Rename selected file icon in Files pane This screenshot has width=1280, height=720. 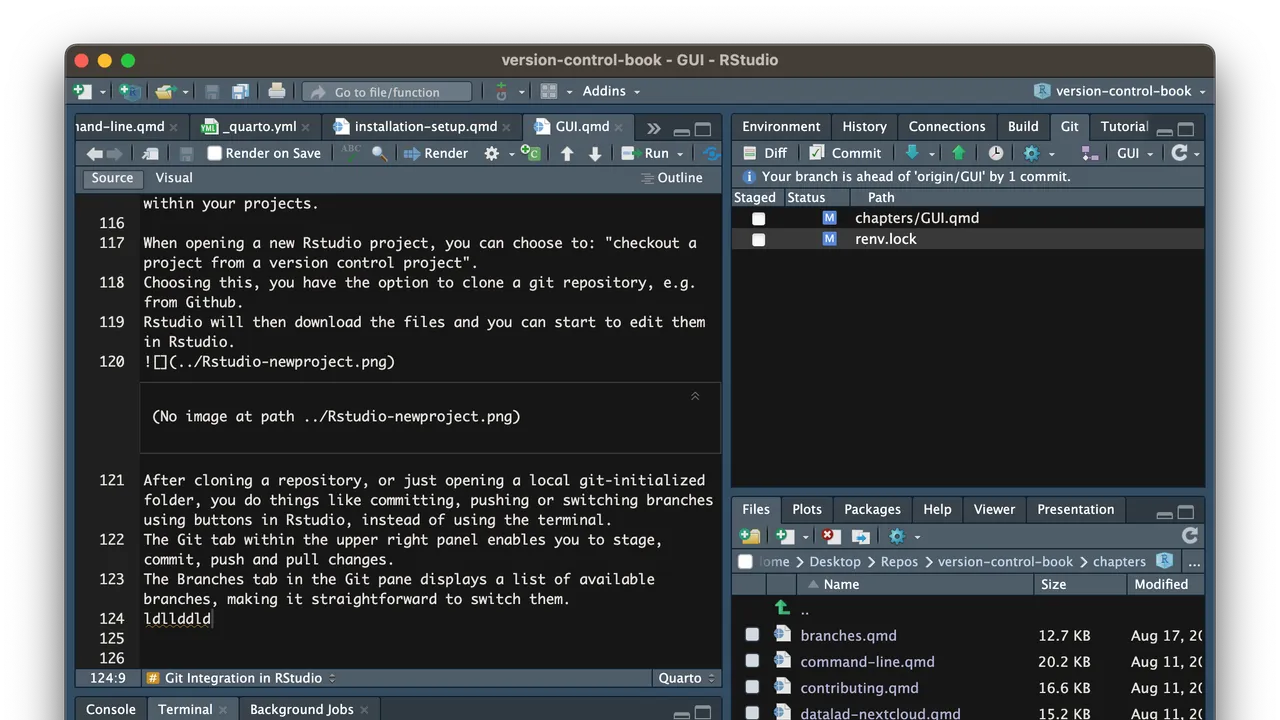(x=861, y=536)
